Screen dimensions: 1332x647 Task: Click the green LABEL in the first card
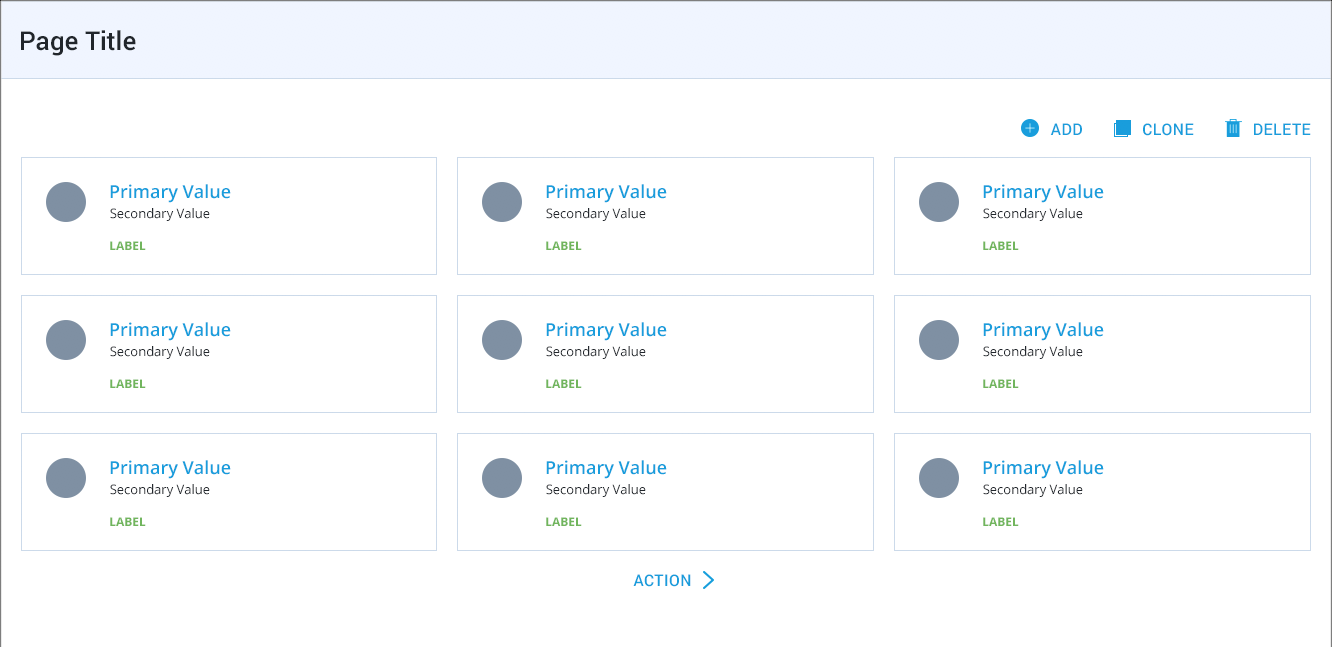[127, 245]
